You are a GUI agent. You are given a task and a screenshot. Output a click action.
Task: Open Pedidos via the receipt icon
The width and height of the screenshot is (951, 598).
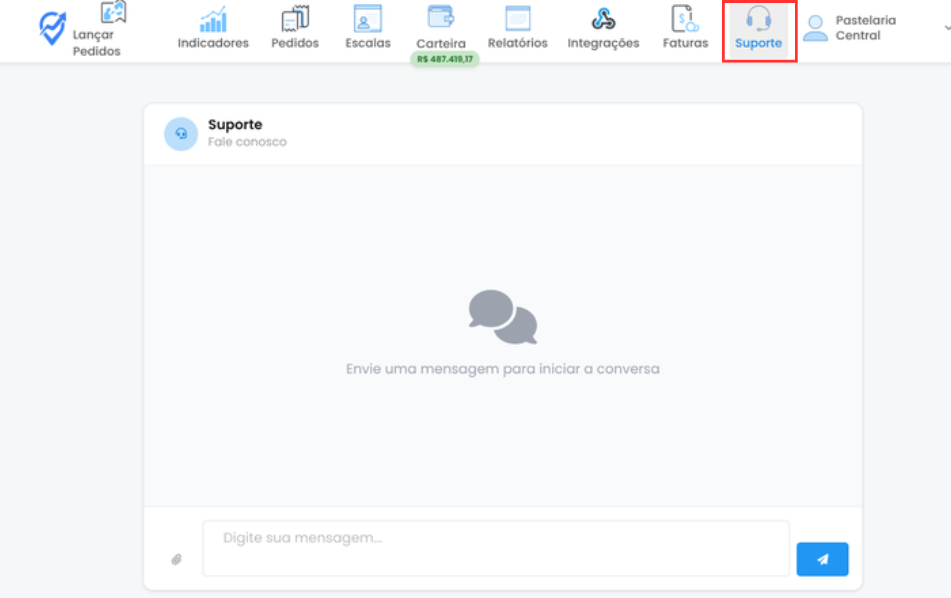[x=295, y=20]
